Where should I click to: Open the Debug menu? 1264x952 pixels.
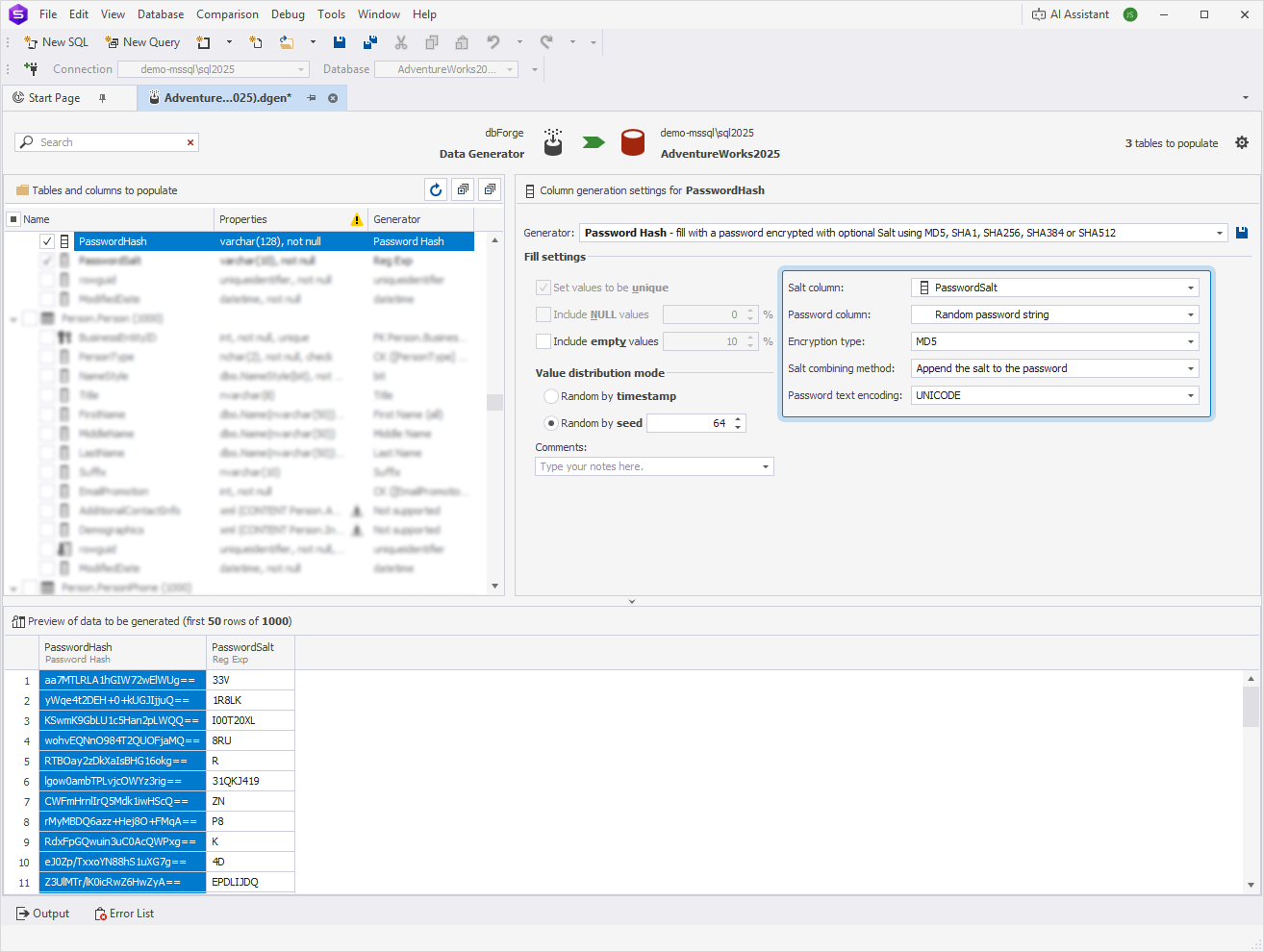point(288,14)
